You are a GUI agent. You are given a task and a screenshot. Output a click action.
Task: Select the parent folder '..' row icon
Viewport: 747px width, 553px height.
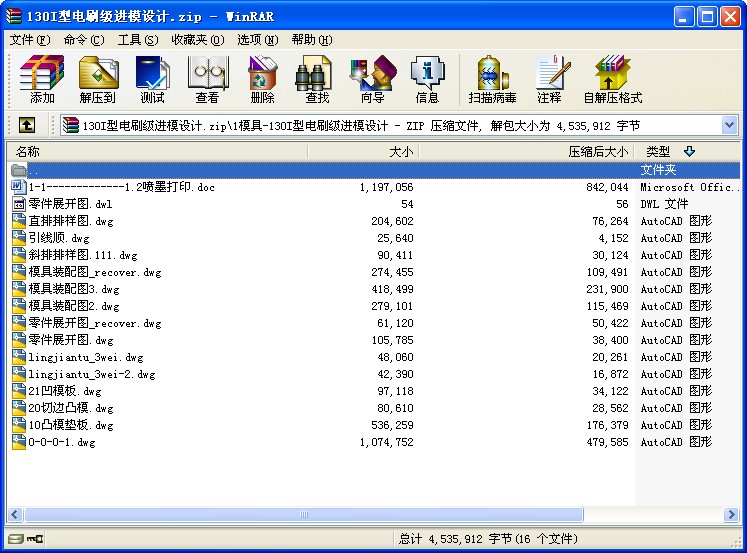click(x=19, y=170)
